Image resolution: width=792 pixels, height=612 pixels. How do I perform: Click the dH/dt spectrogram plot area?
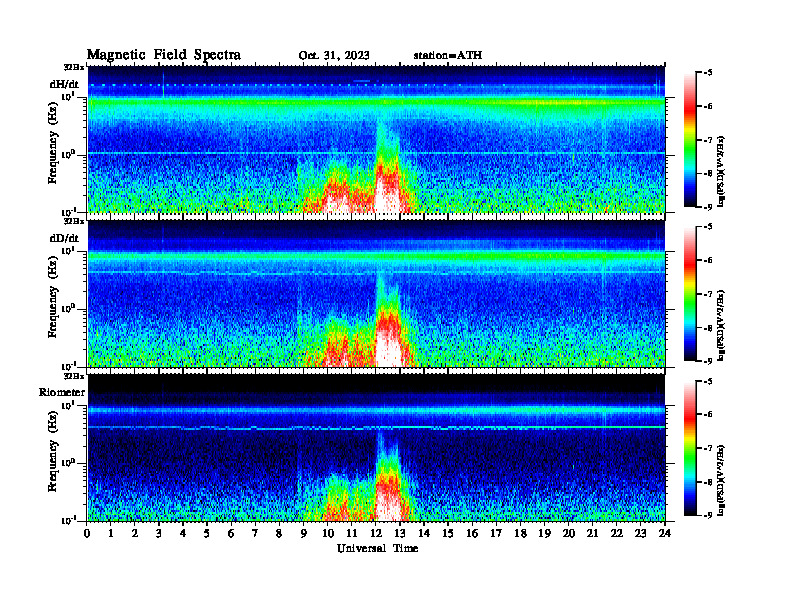point(376,139)
